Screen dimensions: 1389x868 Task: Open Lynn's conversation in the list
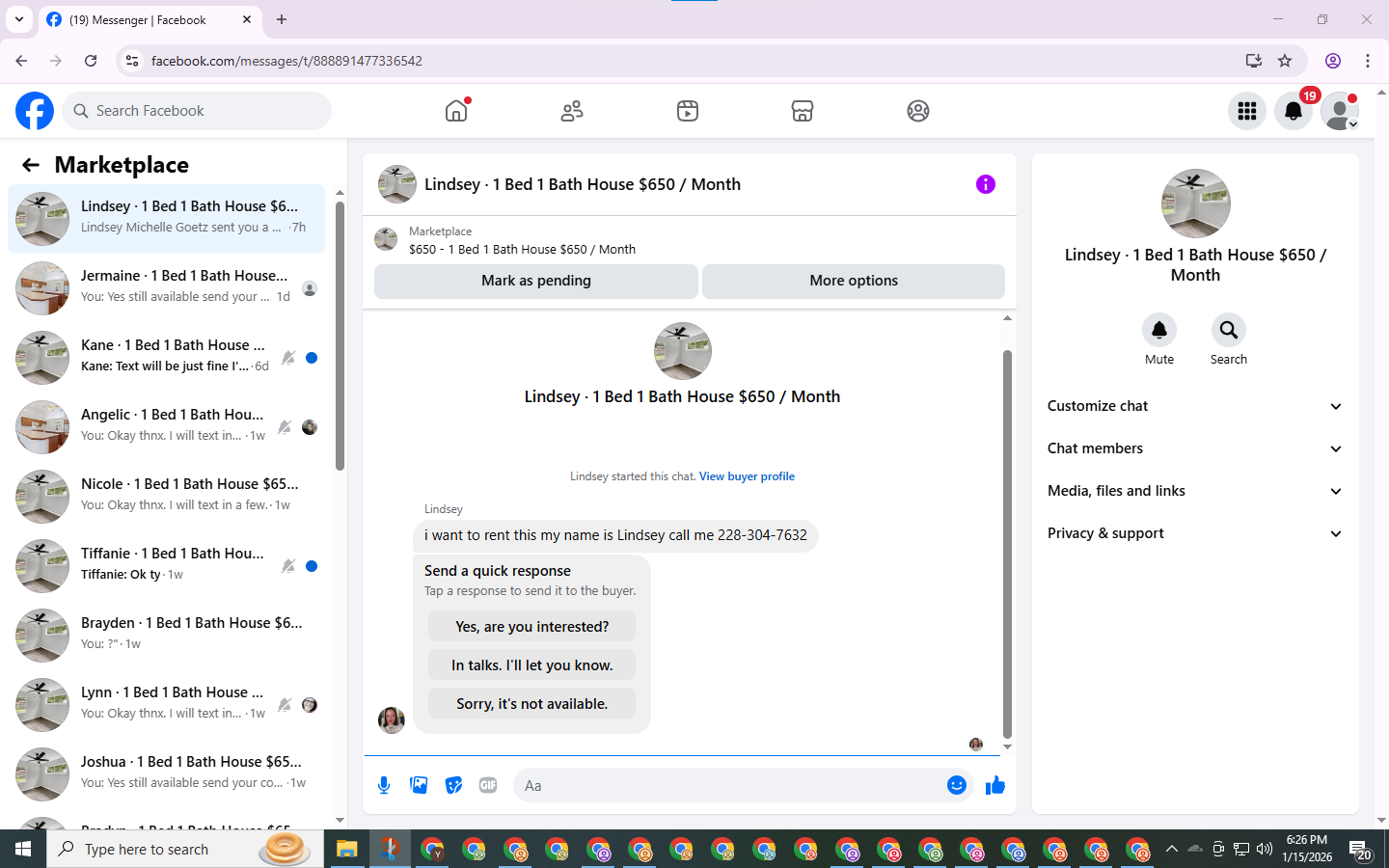click(x=167, y=705)
